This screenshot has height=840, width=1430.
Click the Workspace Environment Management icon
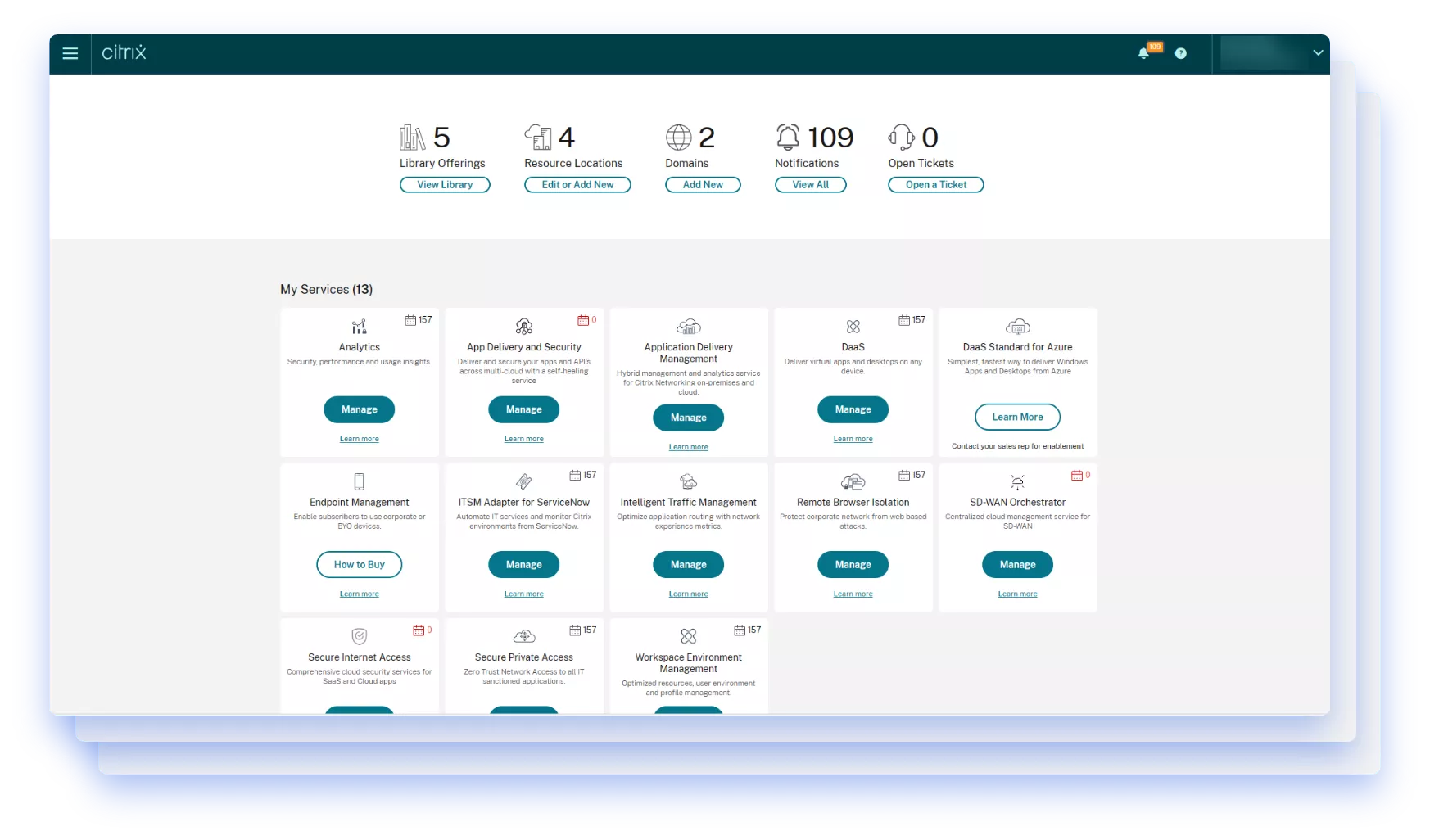pyautogui.click(x=689, y=636)
